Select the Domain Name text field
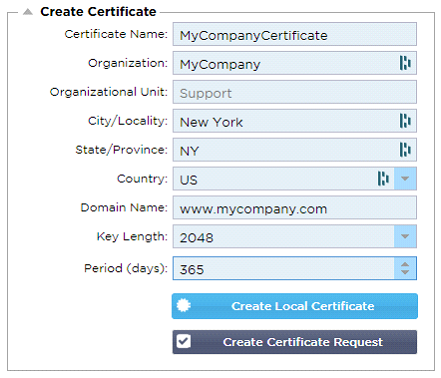This screenshot has height=378, width=441. point(295,207)
